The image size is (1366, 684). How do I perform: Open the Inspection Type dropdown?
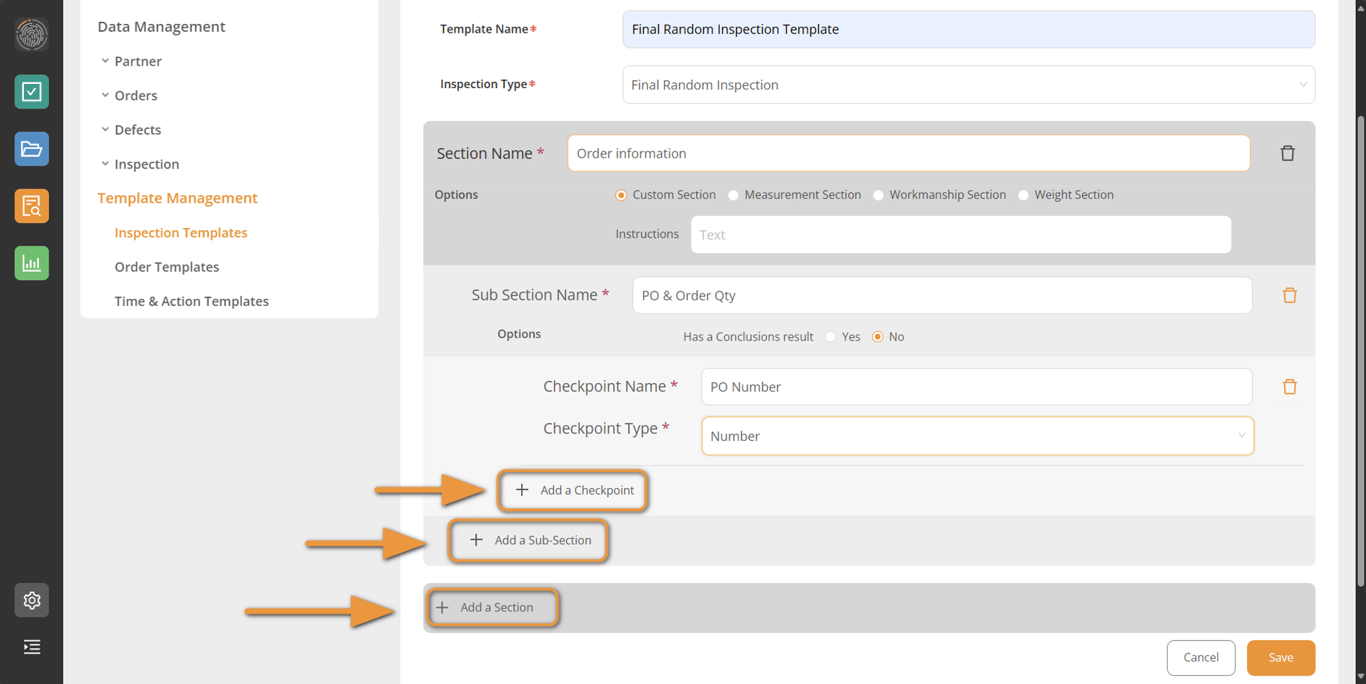pos(968,85)
